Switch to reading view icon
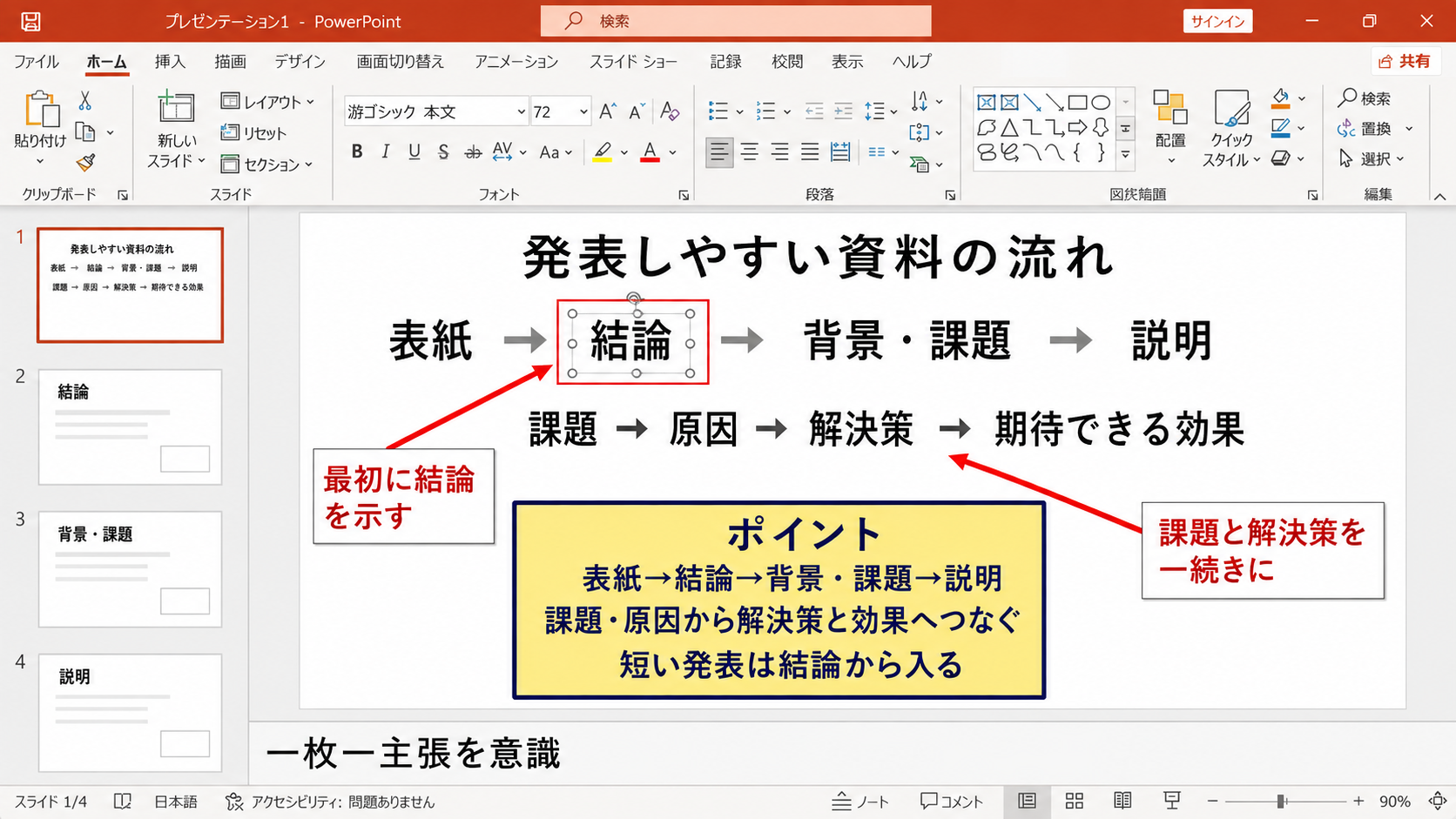This screenshot has width=1456, height=819. (1122, 801)
